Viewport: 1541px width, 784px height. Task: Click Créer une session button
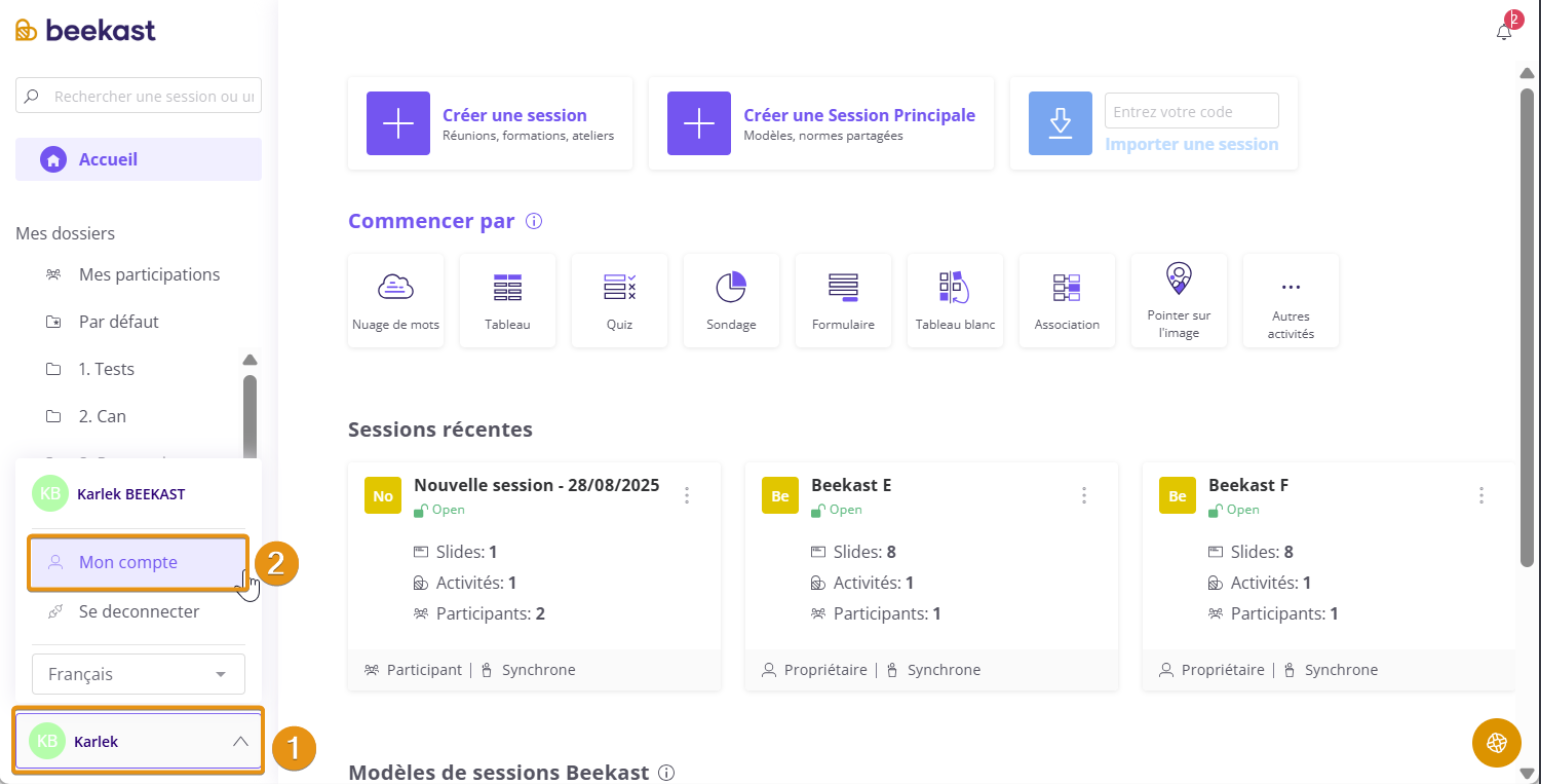pyautogui.click(x=490, y=123)
